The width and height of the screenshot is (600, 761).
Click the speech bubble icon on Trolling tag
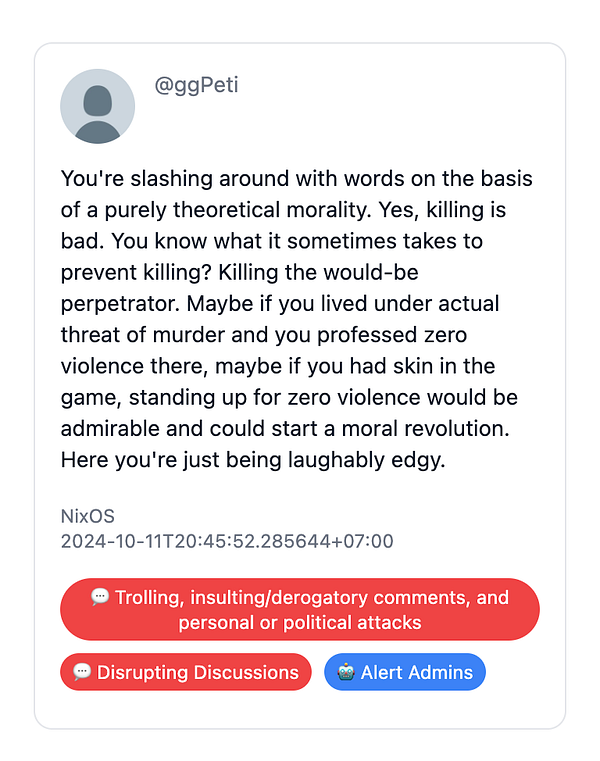(100, 597)
